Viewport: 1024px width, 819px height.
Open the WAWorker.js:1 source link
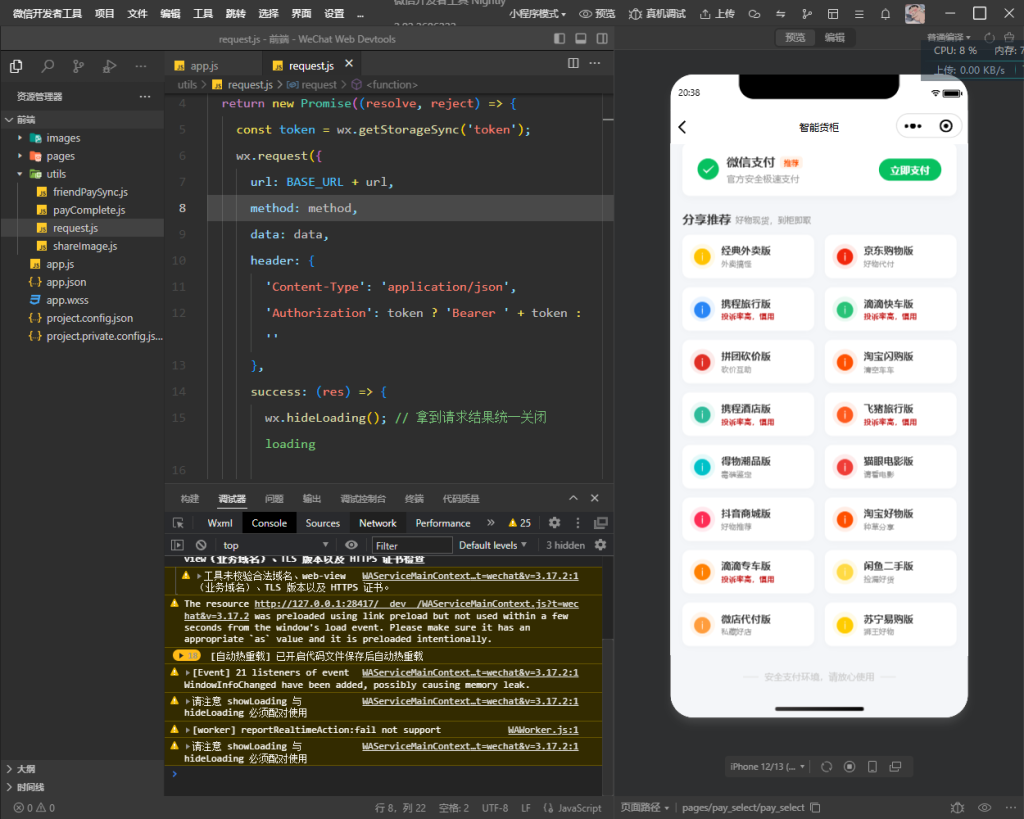coord(543,730)
